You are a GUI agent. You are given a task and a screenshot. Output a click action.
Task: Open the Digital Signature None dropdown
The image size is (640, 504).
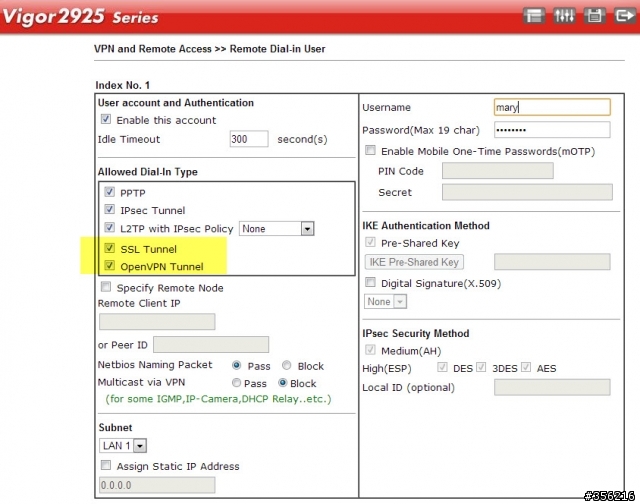[385, 302]
